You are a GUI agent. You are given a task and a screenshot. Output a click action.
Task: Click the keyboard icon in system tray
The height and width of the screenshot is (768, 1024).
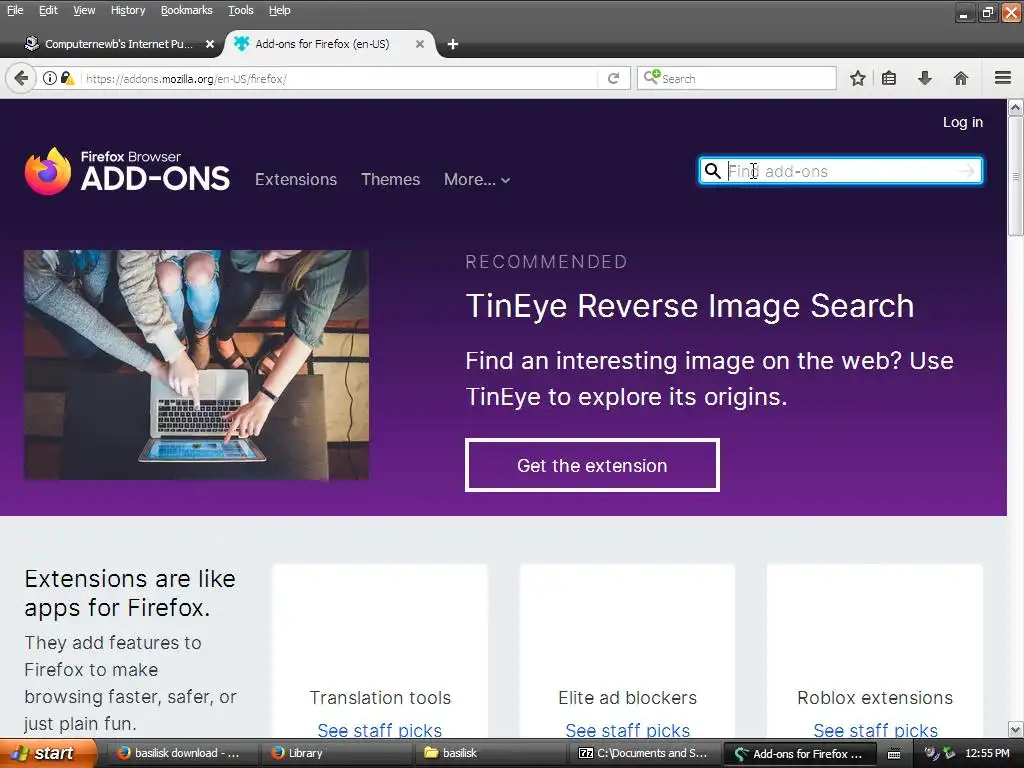894,754
